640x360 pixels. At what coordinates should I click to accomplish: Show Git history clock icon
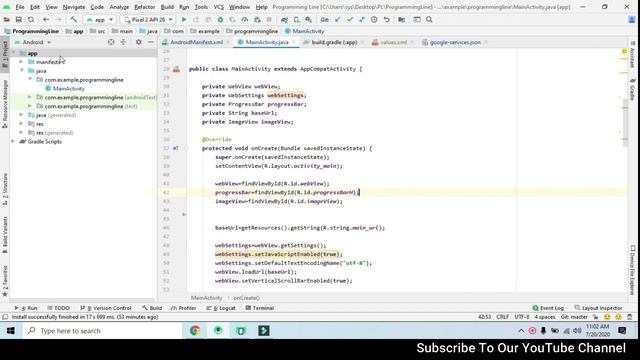[374, 20]
